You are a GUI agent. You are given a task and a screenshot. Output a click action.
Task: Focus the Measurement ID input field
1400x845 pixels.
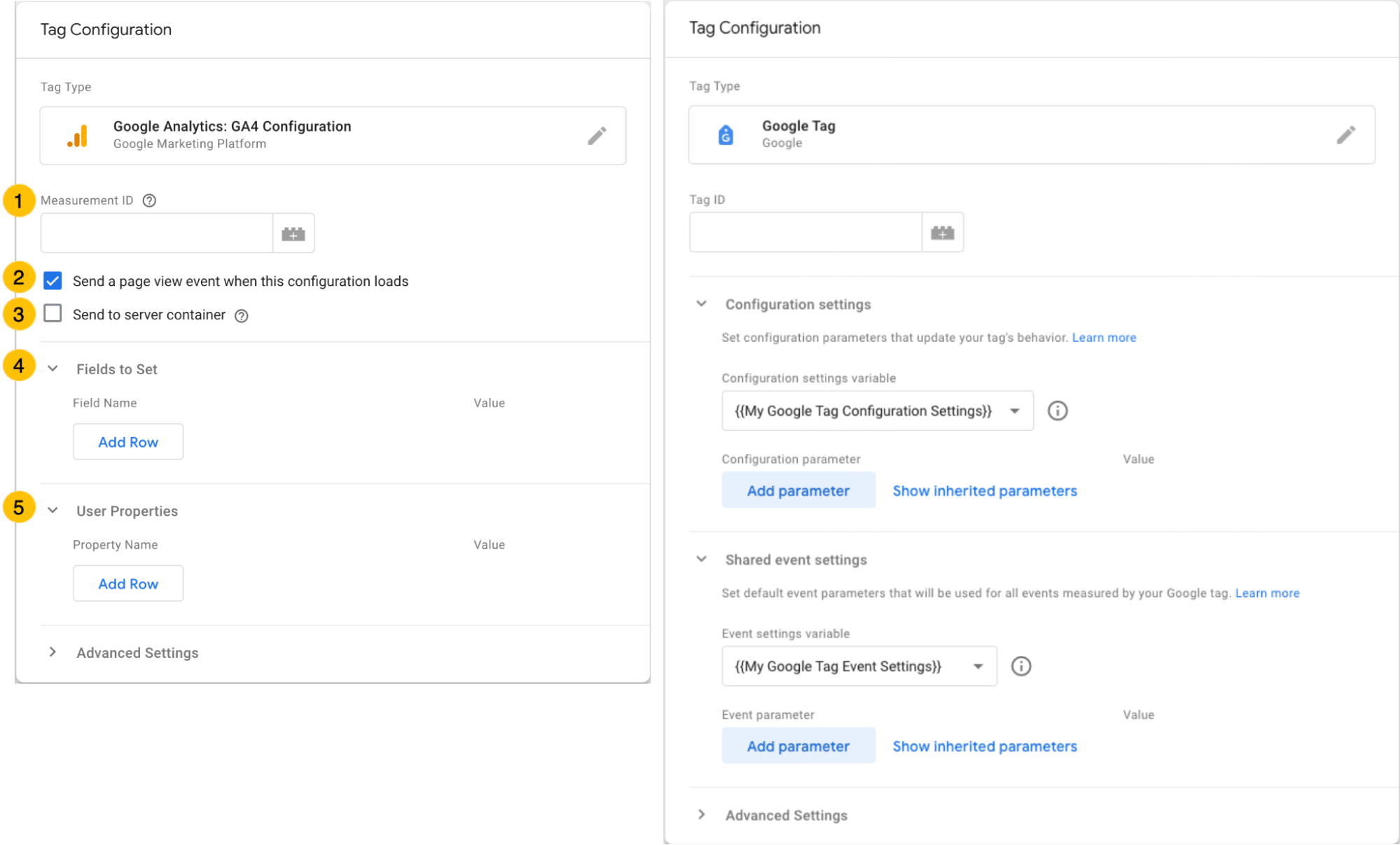[x=157, y=233]
